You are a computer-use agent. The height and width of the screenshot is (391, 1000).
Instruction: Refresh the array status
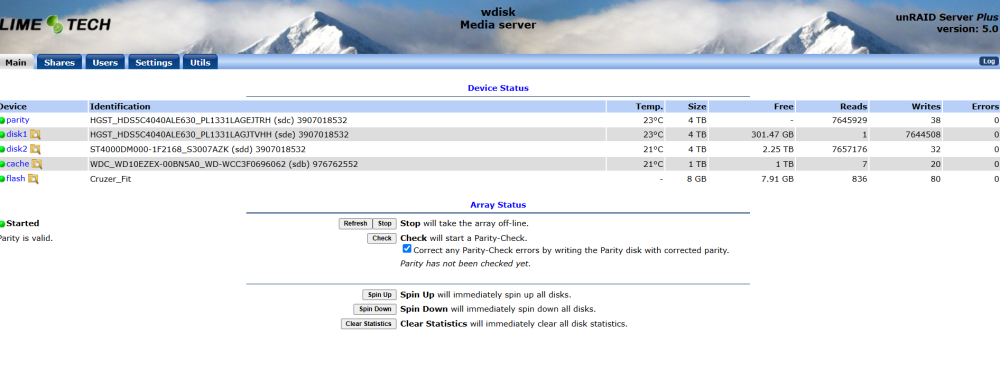pos(355,224)
